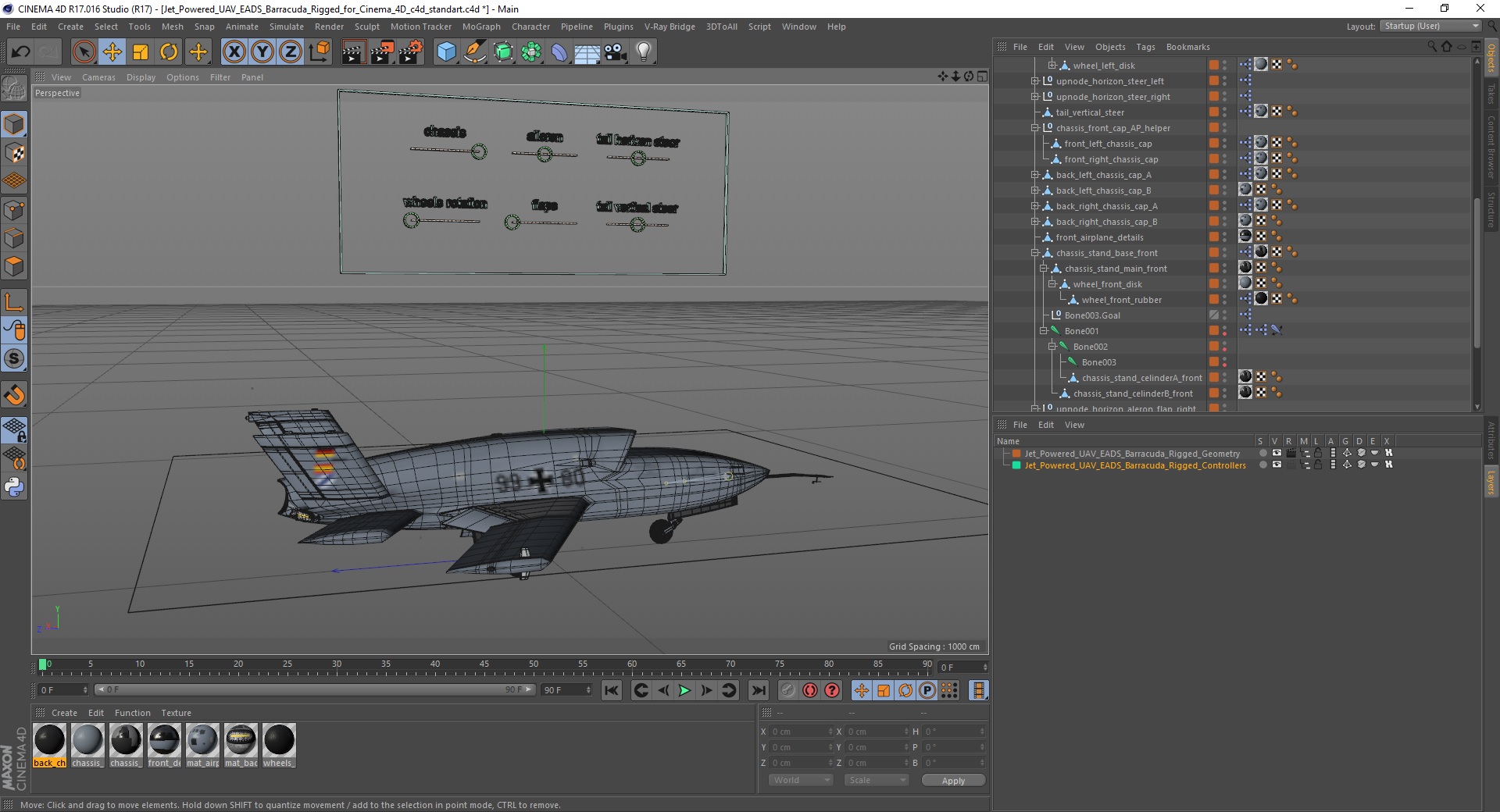Open the World coordinate dropdown

pyautogui.click(x=801, y=780)
